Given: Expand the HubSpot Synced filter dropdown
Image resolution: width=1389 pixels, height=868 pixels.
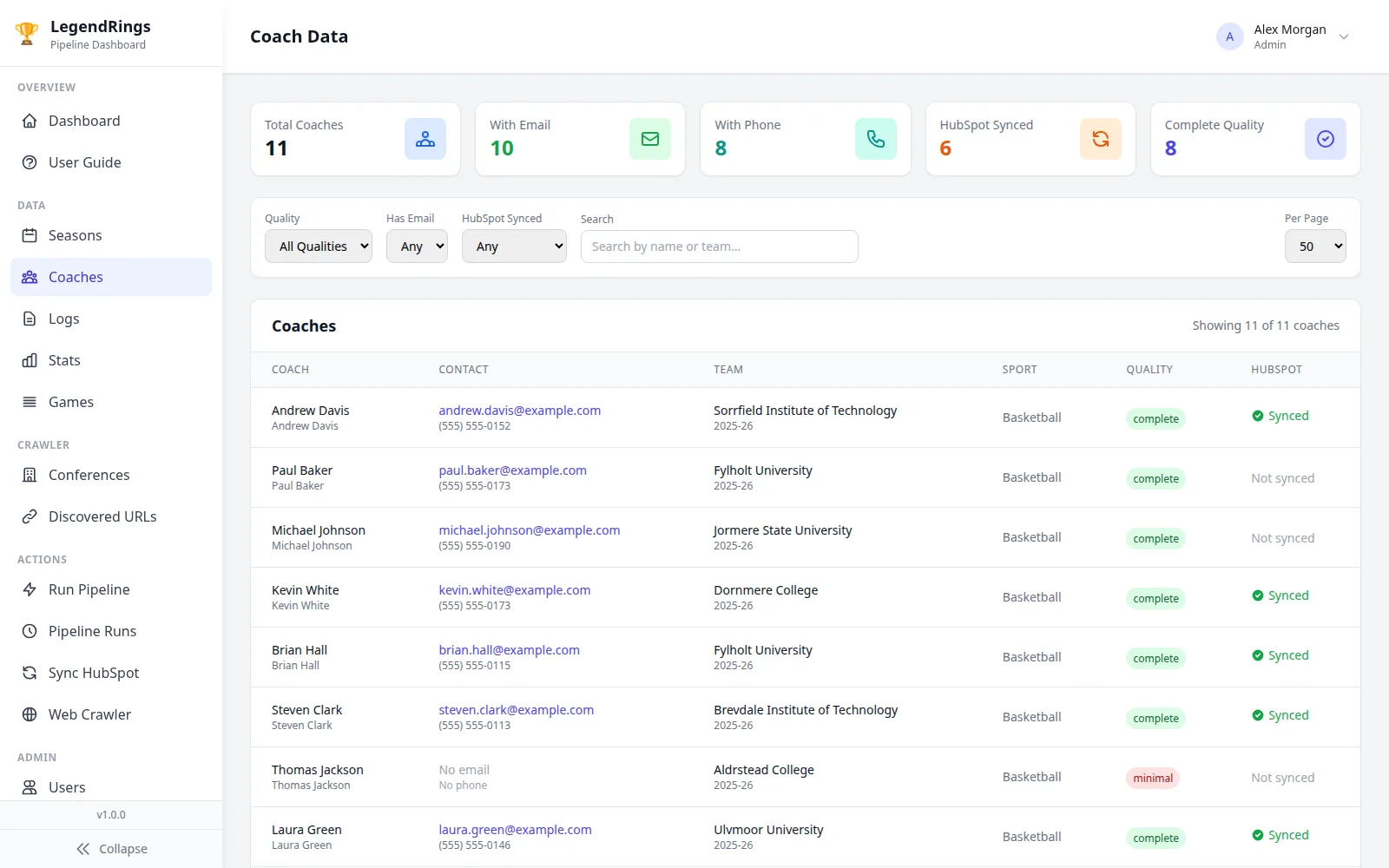Looking at the screenshot, I should tap(514, 247).
